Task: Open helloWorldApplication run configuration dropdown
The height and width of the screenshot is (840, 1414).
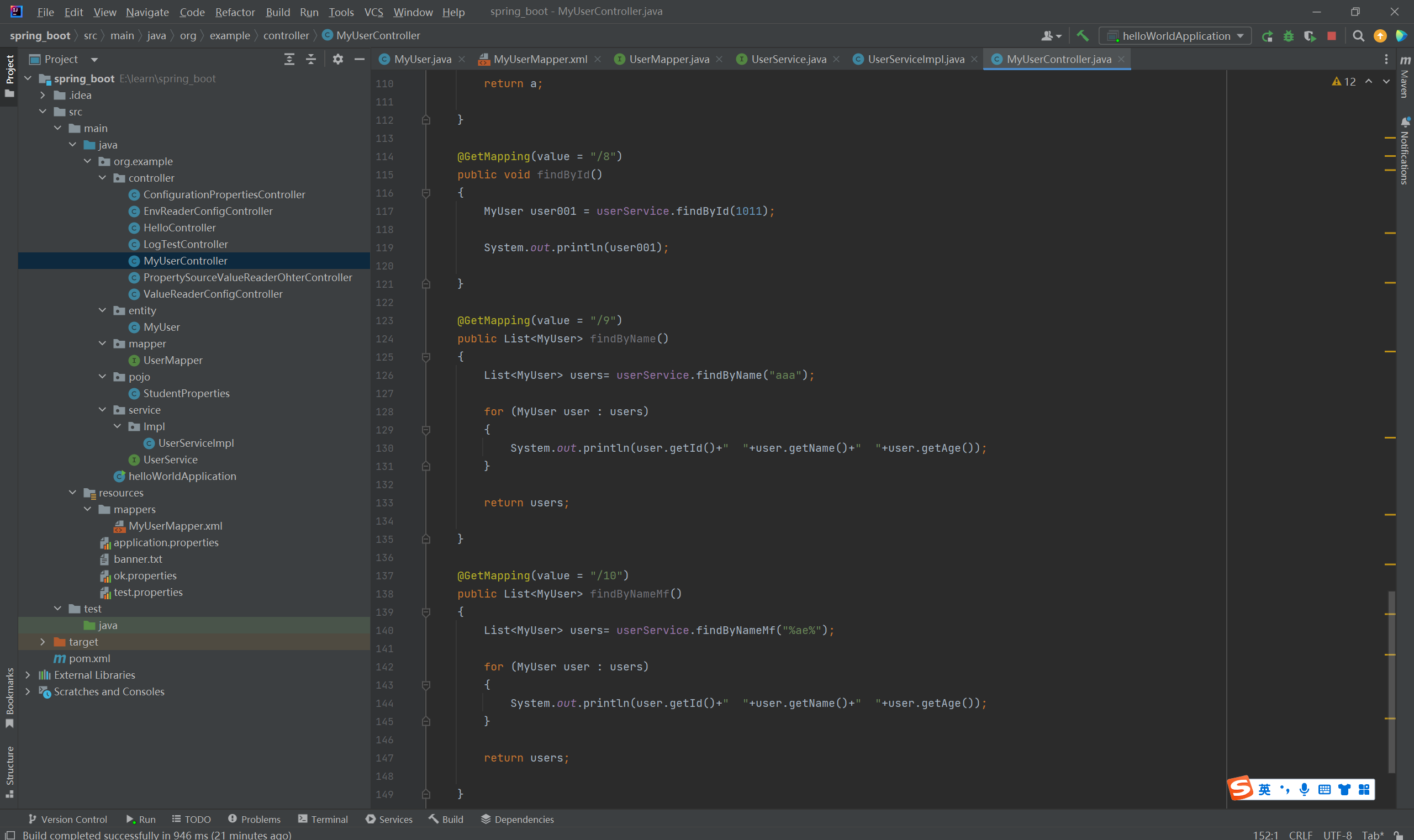Action: click(1176, 36)
